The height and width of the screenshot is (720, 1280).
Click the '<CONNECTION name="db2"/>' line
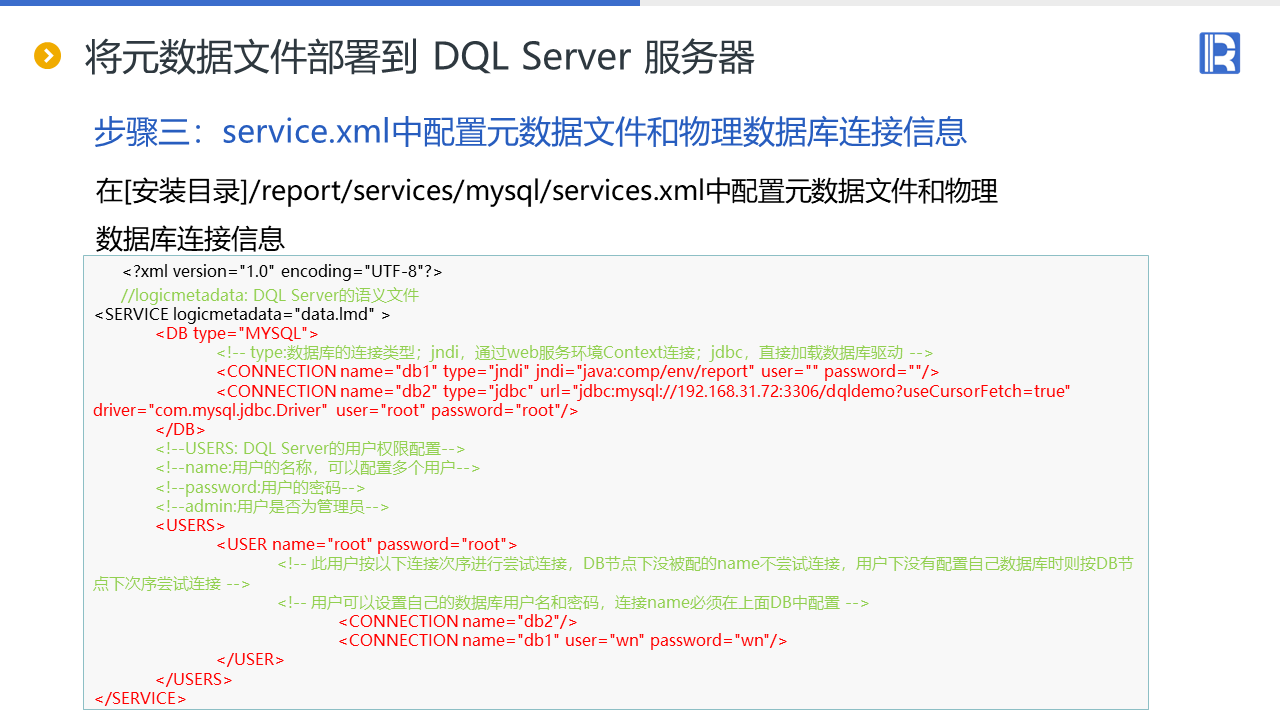458,621
